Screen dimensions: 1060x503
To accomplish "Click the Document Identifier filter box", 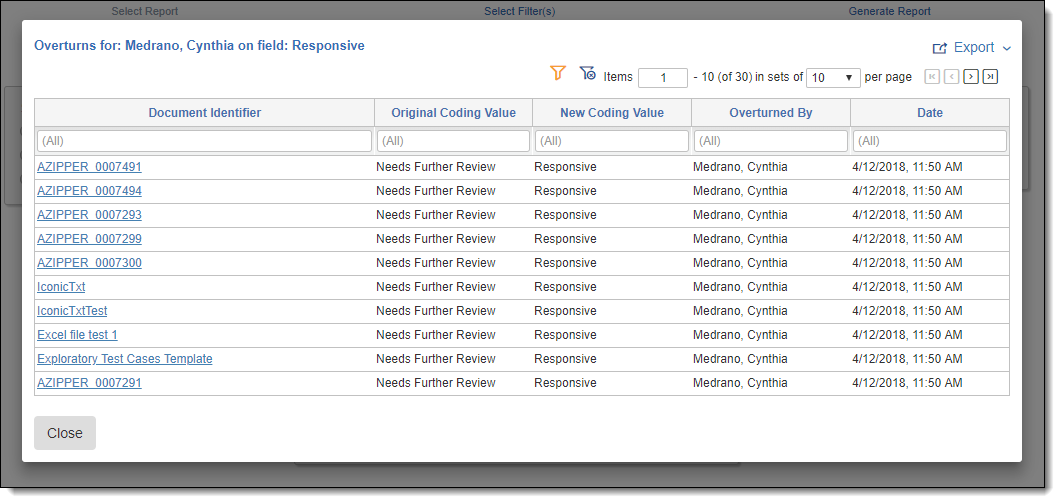I will (x=204, y=141).
